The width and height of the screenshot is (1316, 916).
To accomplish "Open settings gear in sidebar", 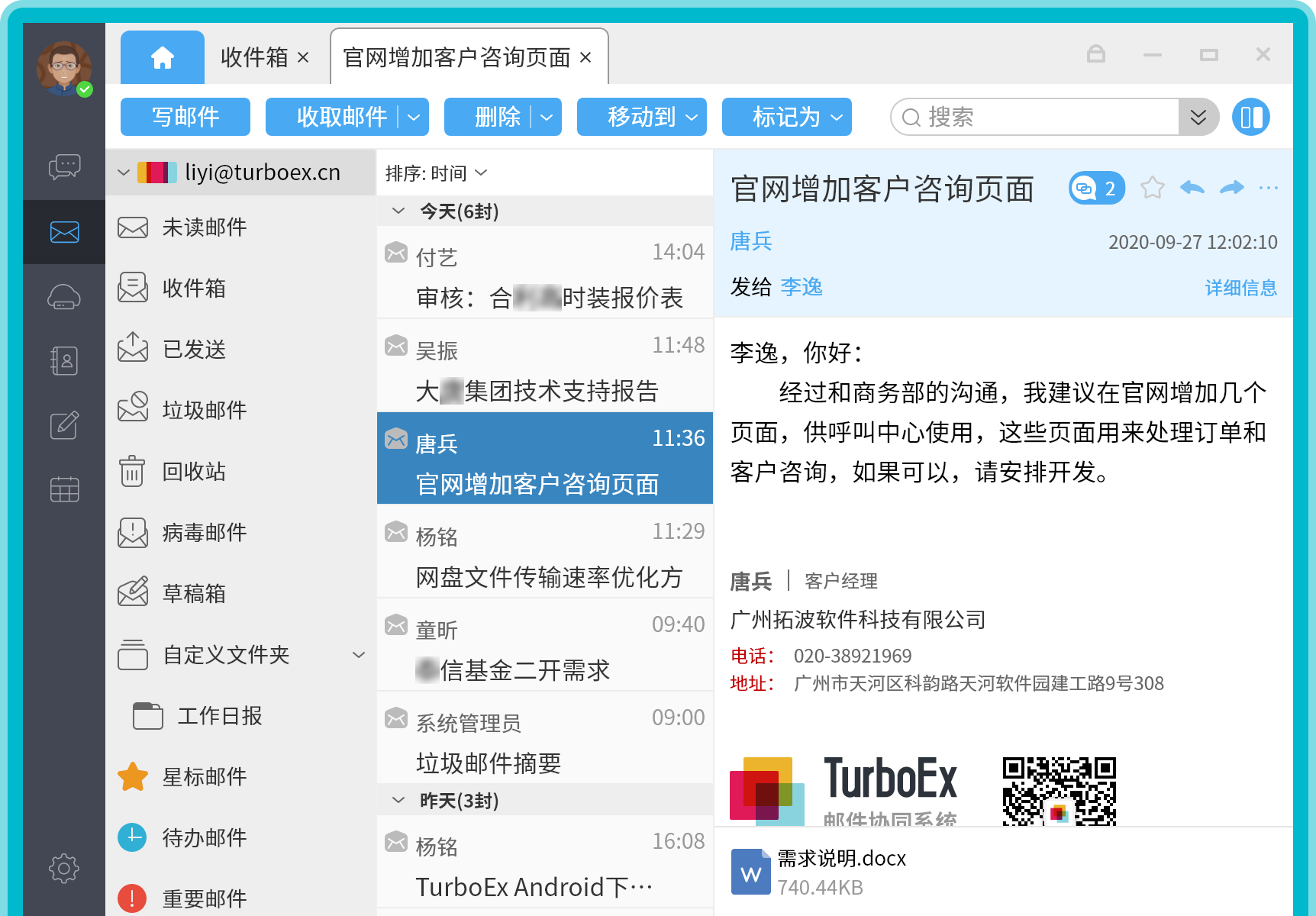I will tap(64, 868).
